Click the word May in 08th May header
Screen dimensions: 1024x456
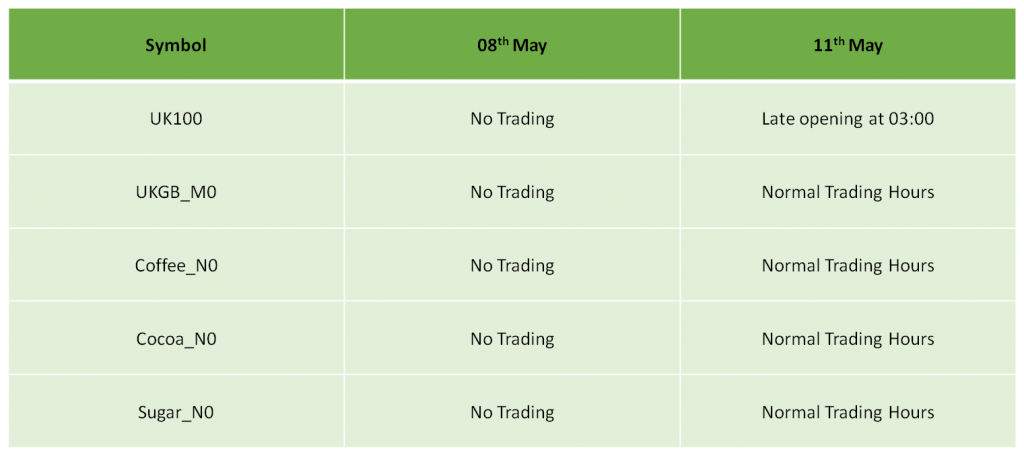pyautogui.click(x=529, y=47)
